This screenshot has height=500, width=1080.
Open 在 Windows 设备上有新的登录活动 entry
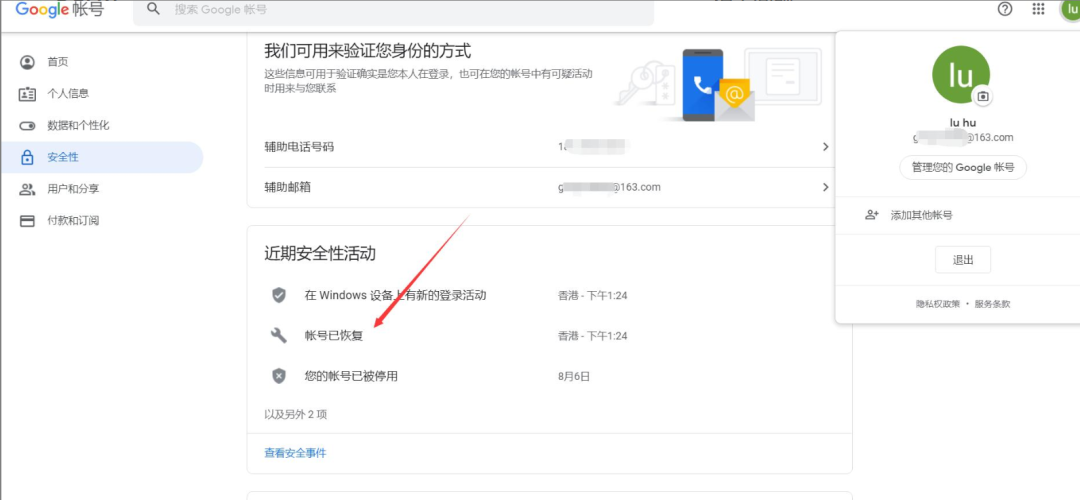click(395, 295)
